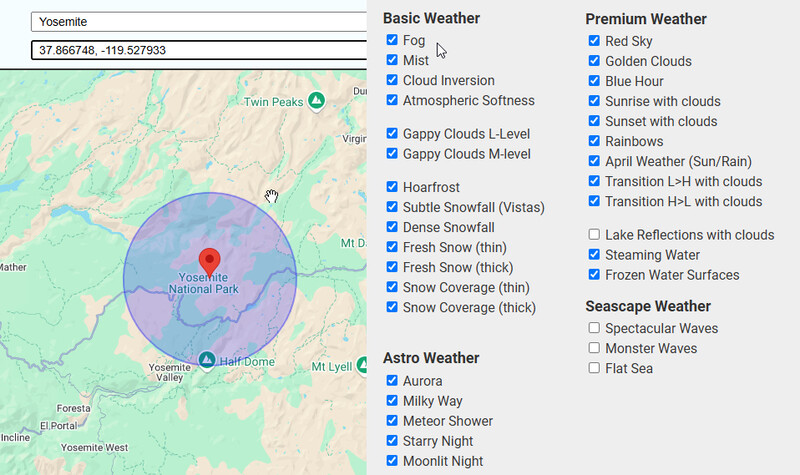Toggle the Cloud Inversion checkbox
The image size is (800, 475).
[x=392, y=80]
